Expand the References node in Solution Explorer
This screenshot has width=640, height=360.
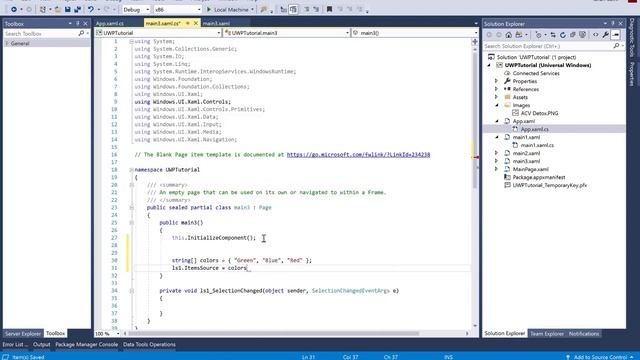(x=496, y=89)
